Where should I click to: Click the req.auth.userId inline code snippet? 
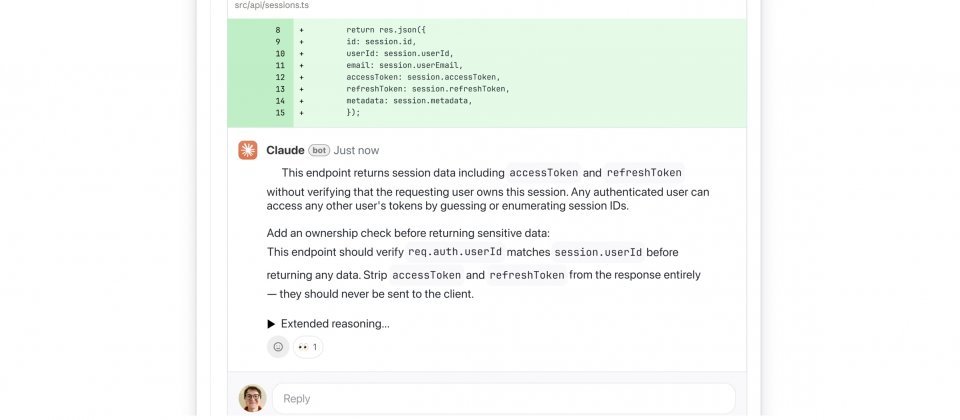[455, 252]
